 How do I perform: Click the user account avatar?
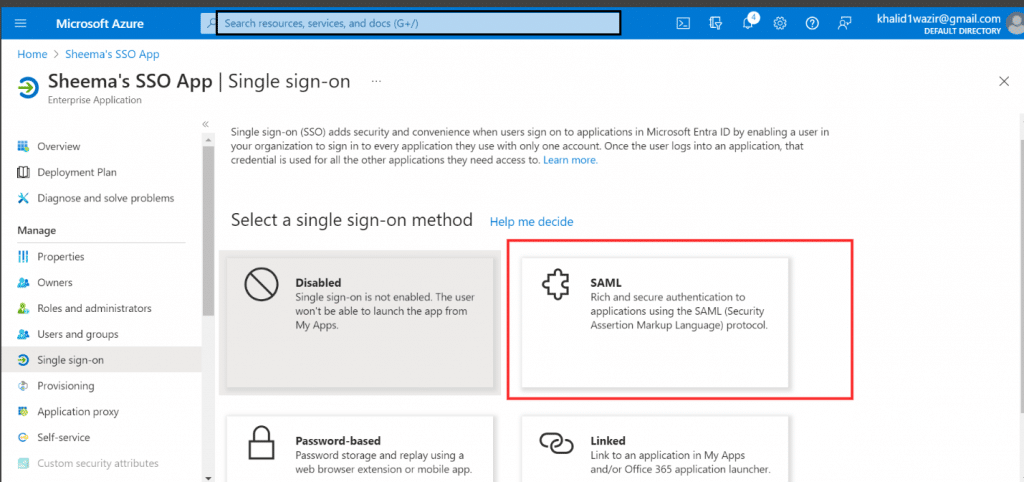click(x=1016, y=24)
